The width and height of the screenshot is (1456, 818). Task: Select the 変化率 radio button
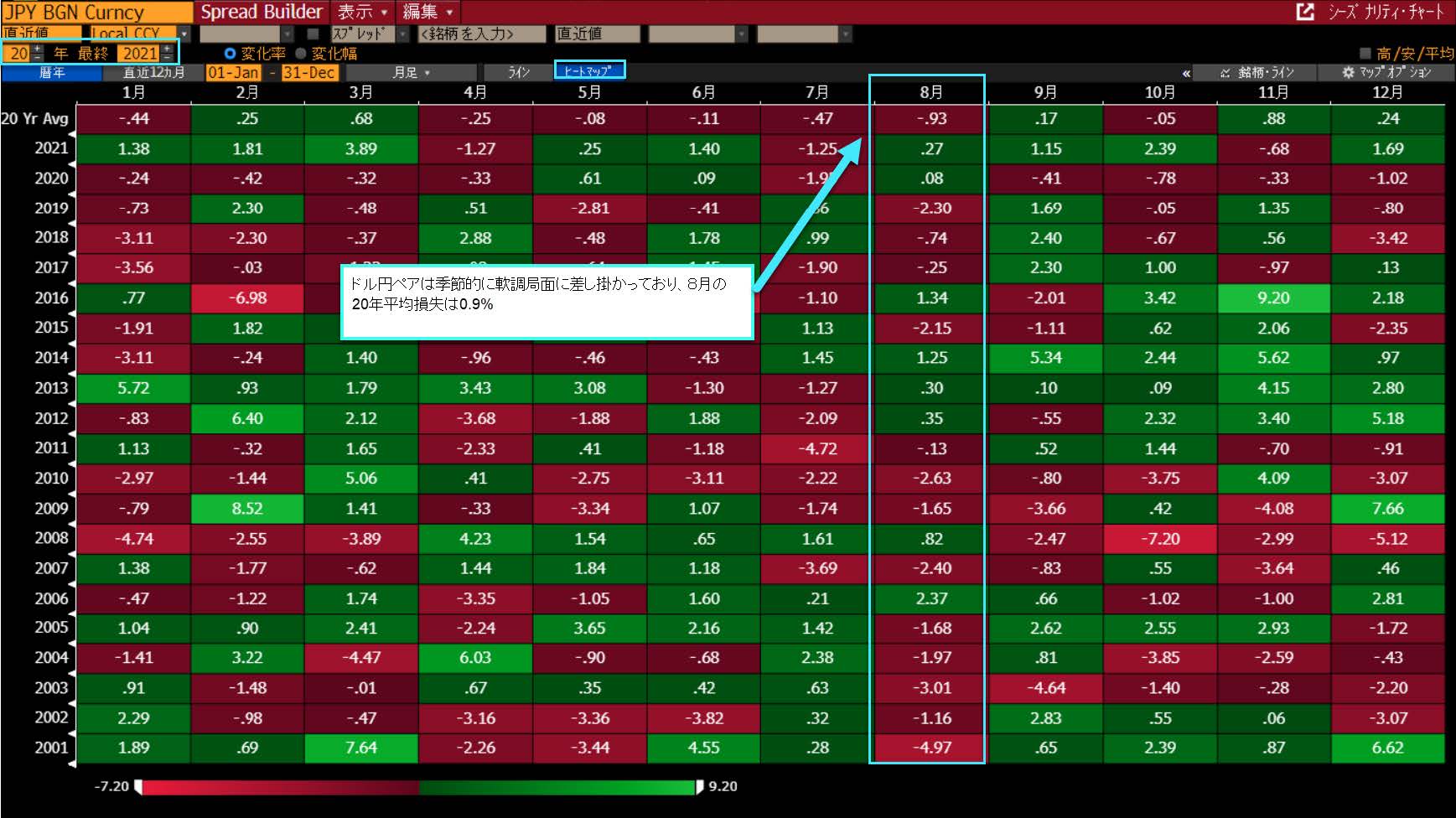point(230,53)
